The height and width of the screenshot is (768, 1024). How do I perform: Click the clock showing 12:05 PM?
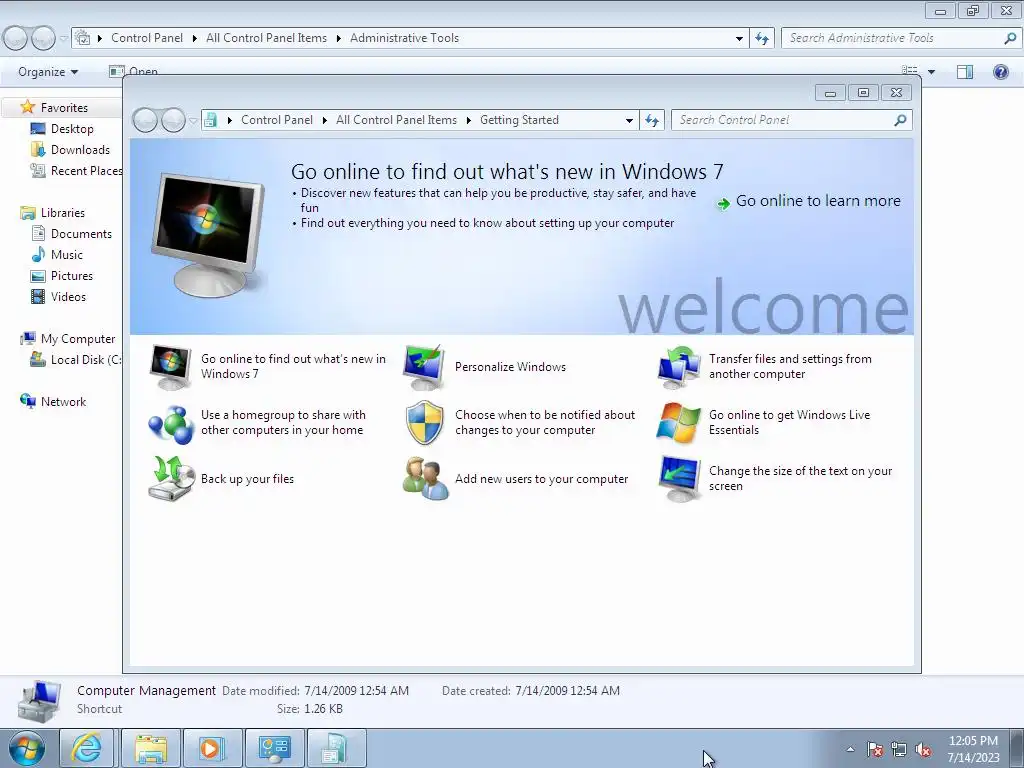coord(973,741)
